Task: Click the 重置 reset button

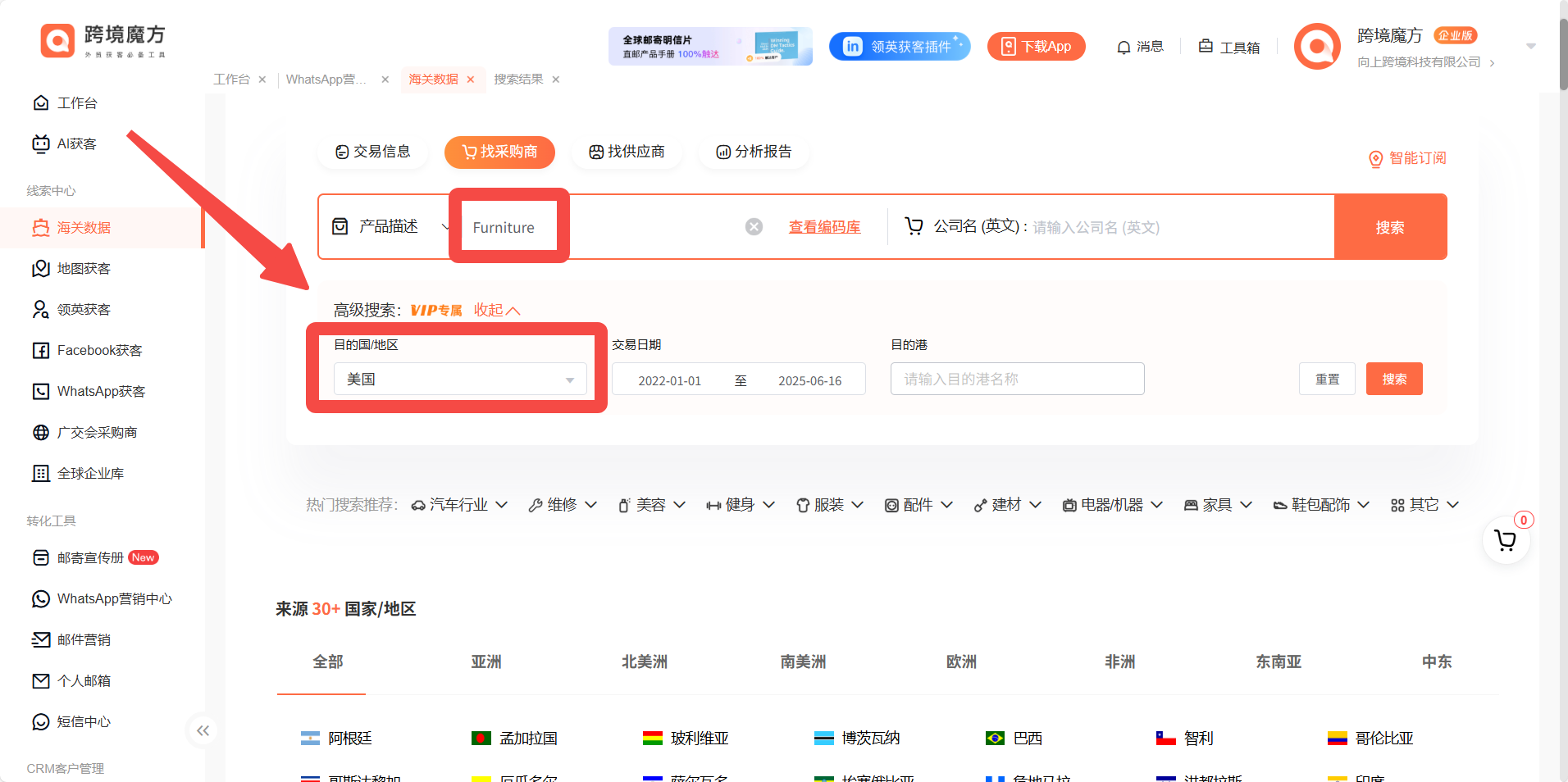Action: [1327, 380]
